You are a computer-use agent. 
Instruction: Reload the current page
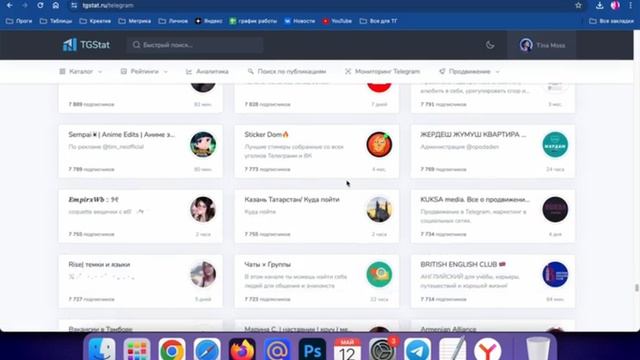[40, 5]
